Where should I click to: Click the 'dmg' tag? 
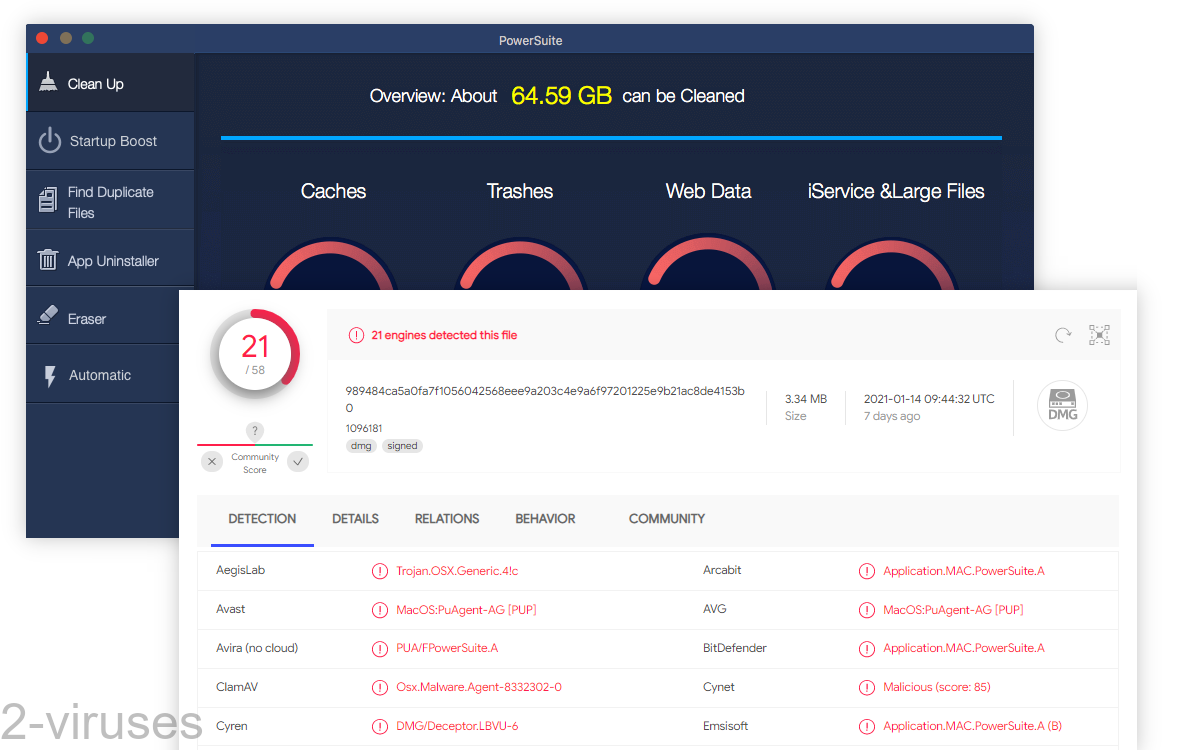point(361,446)
